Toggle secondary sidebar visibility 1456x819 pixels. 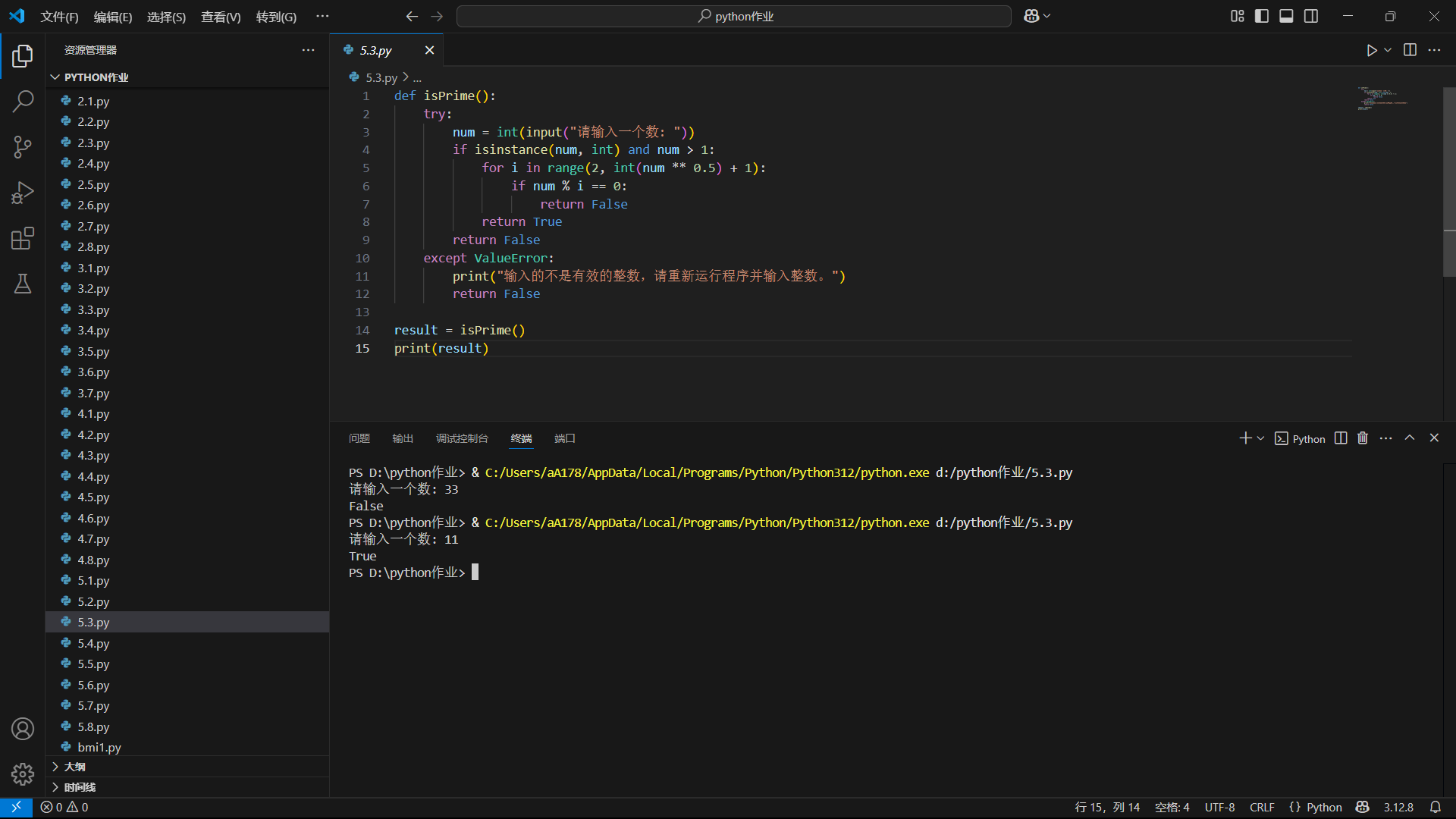(x=1311, y=16)
